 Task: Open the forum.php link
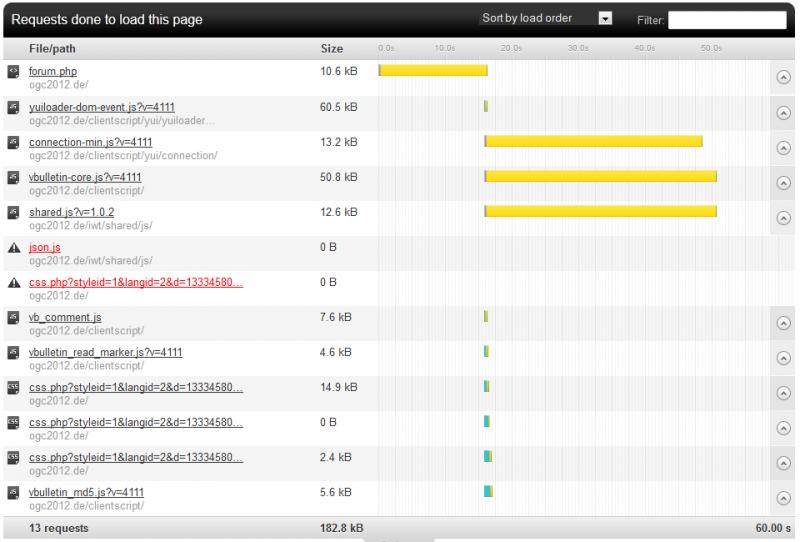[x=53, y=72]
